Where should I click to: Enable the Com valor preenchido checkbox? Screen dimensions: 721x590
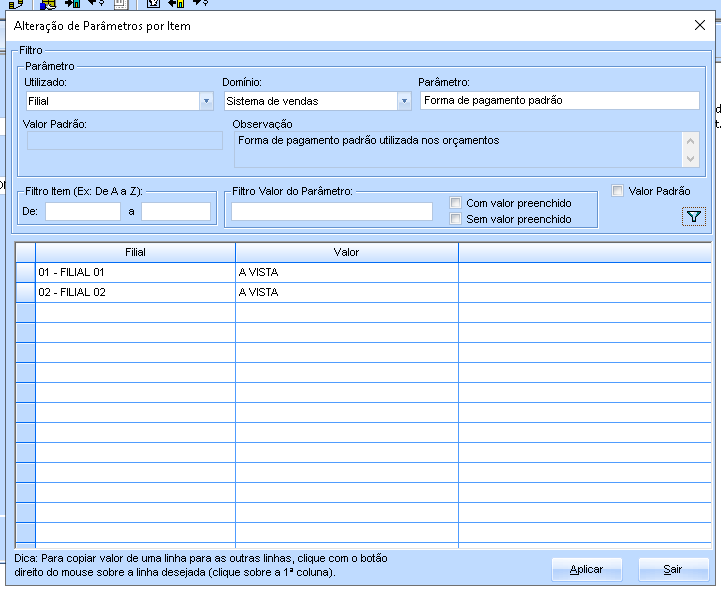coord(455,203)
